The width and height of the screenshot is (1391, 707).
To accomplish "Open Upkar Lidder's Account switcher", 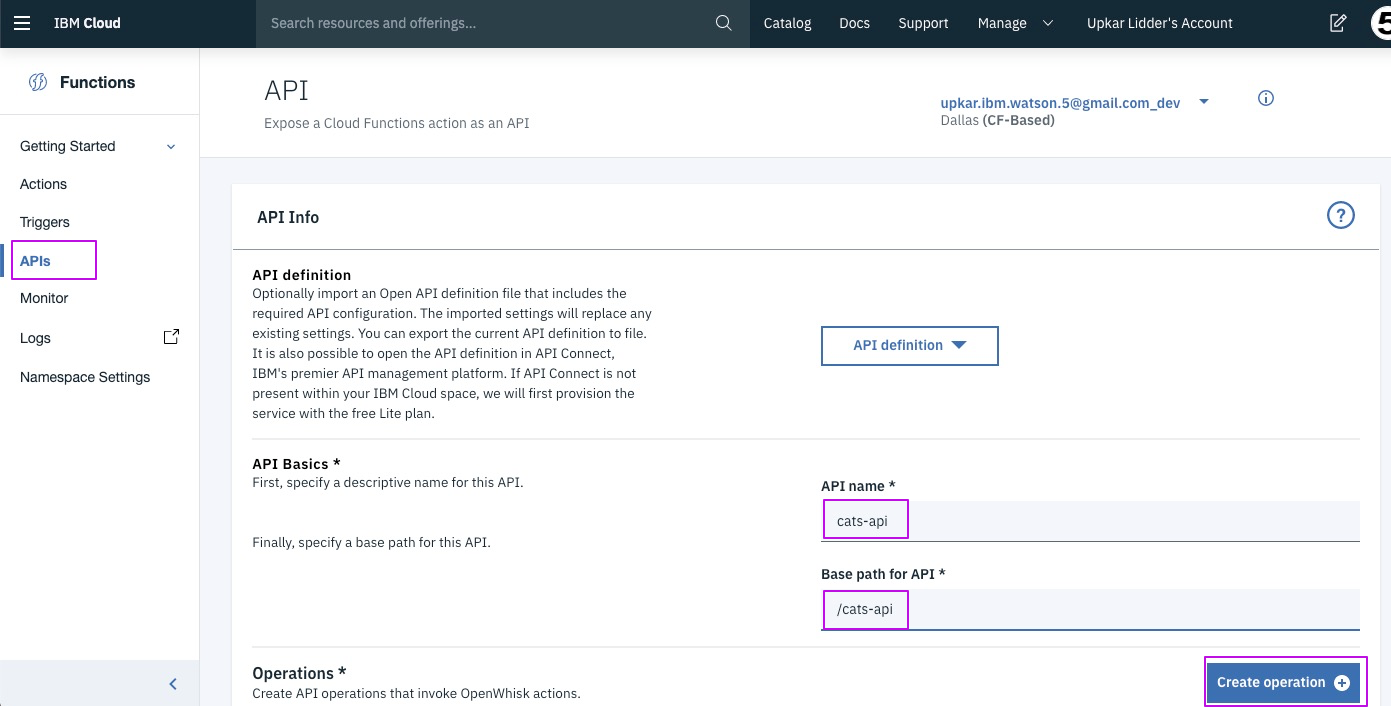I will click(1160, 23).
